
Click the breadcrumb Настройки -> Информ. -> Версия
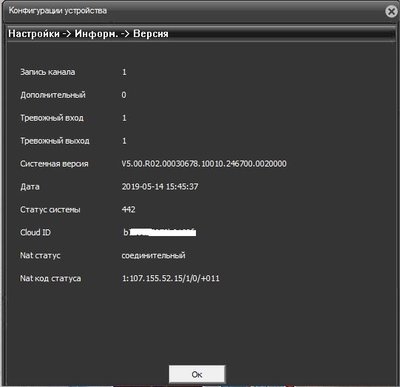(x=88, y=34)
